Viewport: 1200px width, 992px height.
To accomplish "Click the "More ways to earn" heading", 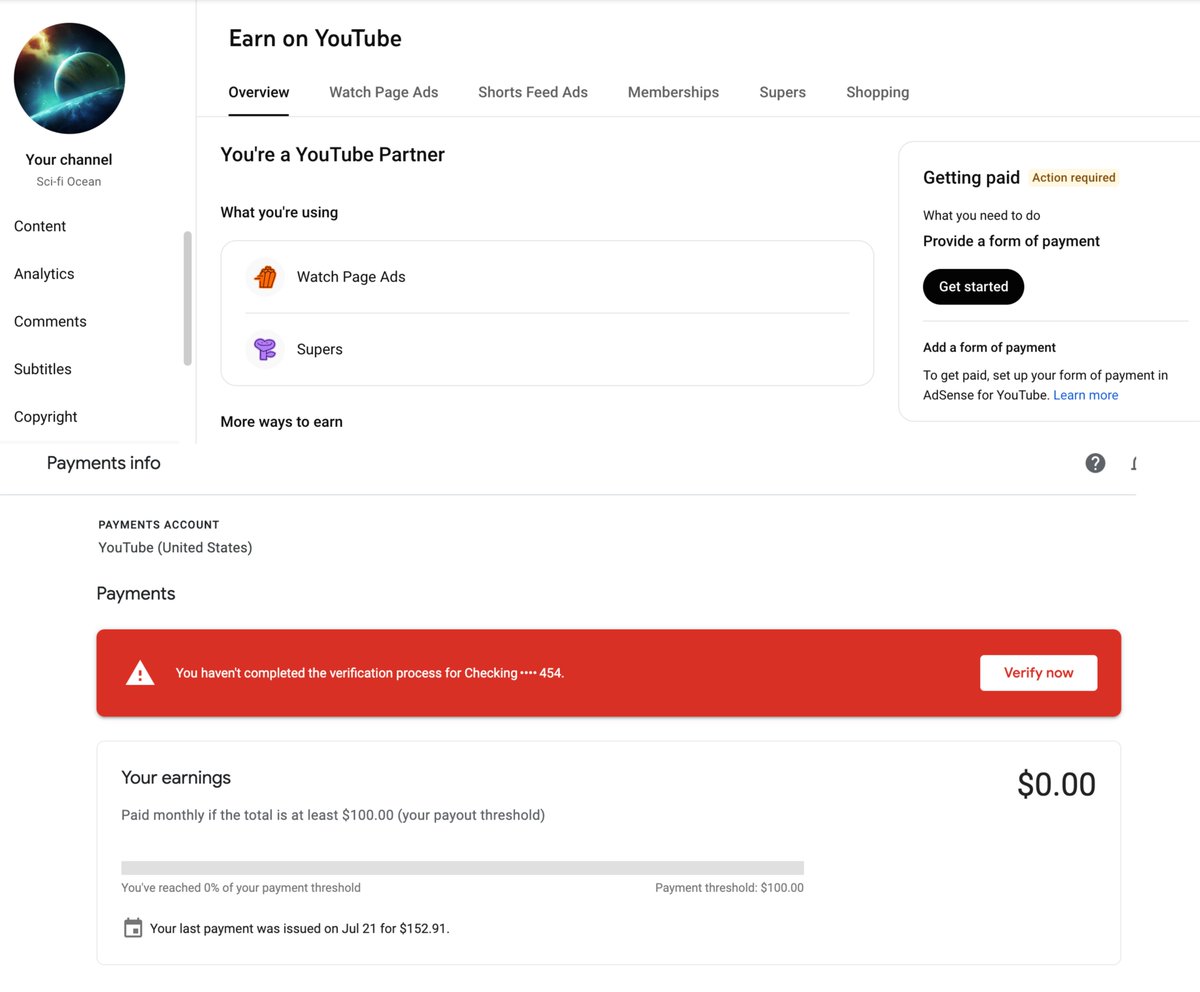I will click(x=281, y=422).
